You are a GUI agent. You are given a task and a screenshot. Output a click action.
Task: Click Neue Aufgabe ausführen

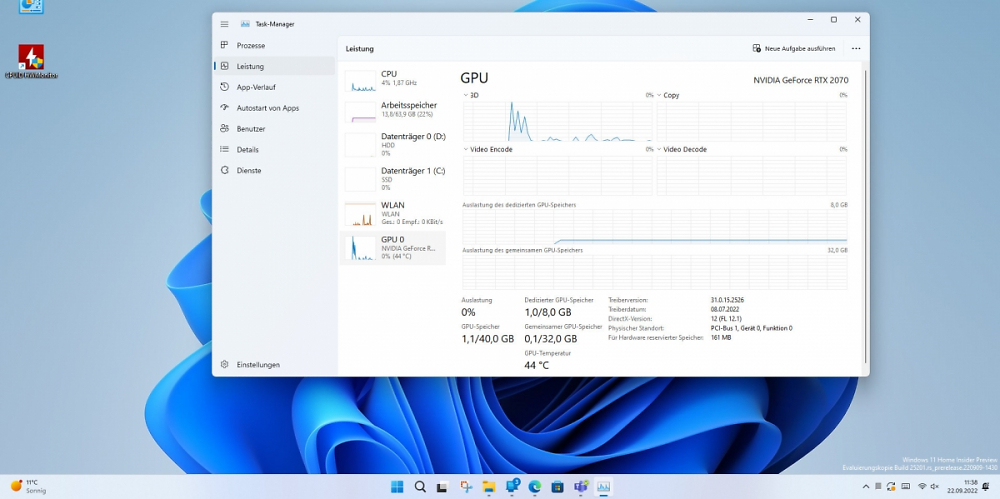point(794,48)
